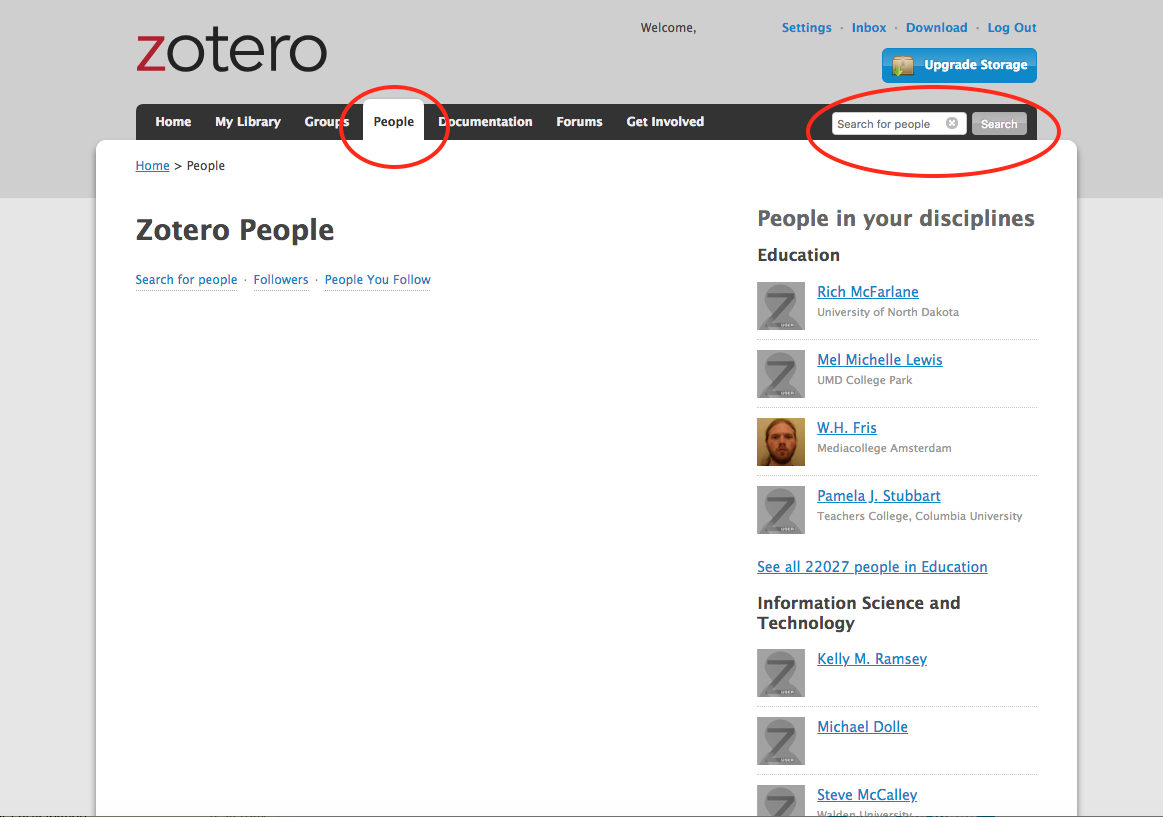Click Mel Michelle Lewis avatar icon
1163x817 pixels.
[x=780, y=374]
